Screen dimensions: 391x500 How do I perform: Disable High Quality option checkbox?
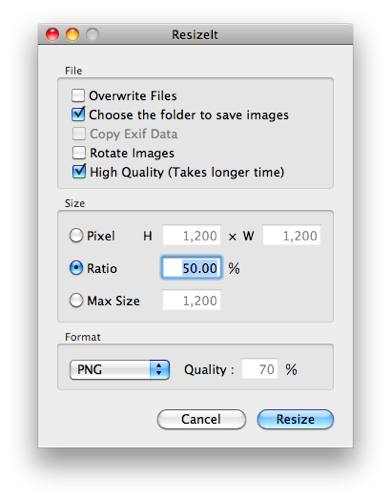pos(79,172)
